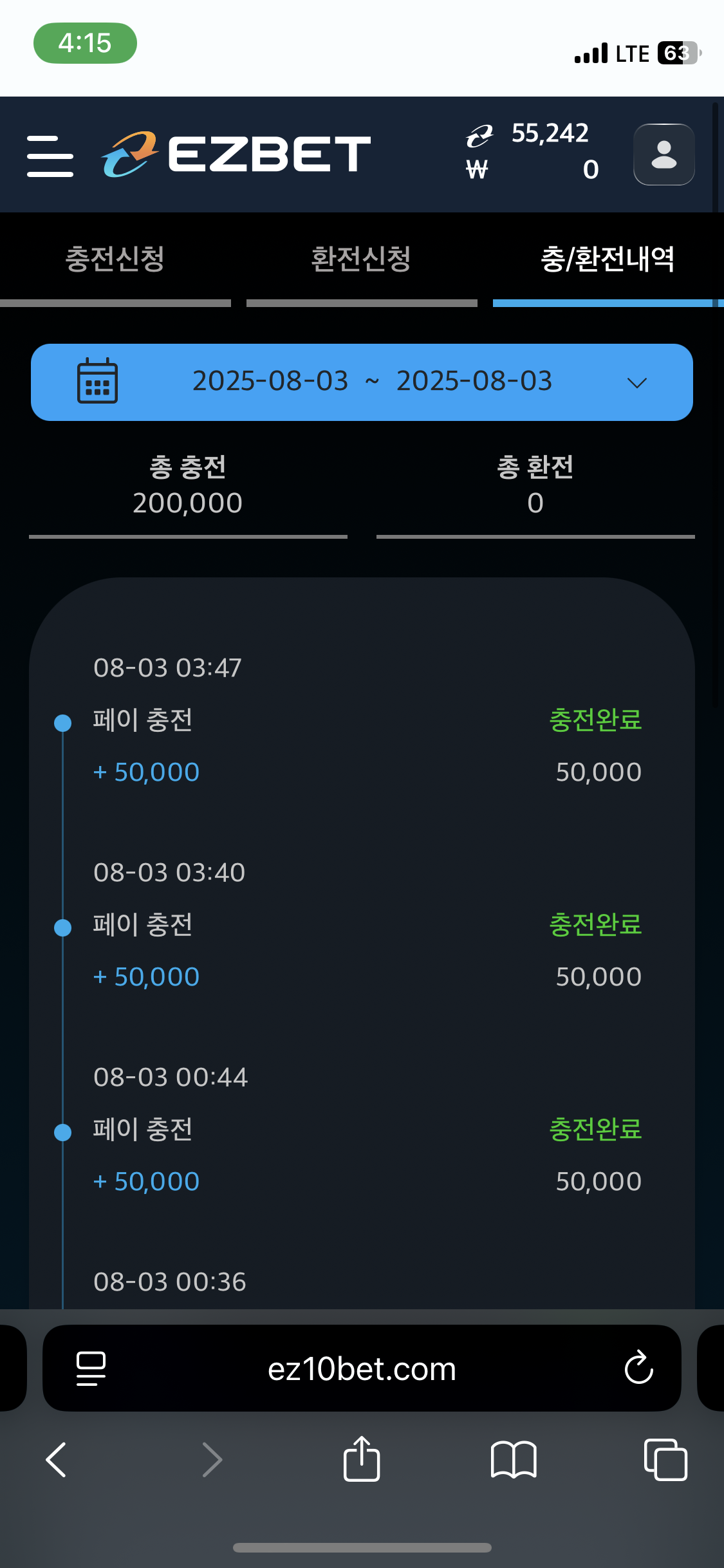Tap the ez10bet.com address field

362,1369
